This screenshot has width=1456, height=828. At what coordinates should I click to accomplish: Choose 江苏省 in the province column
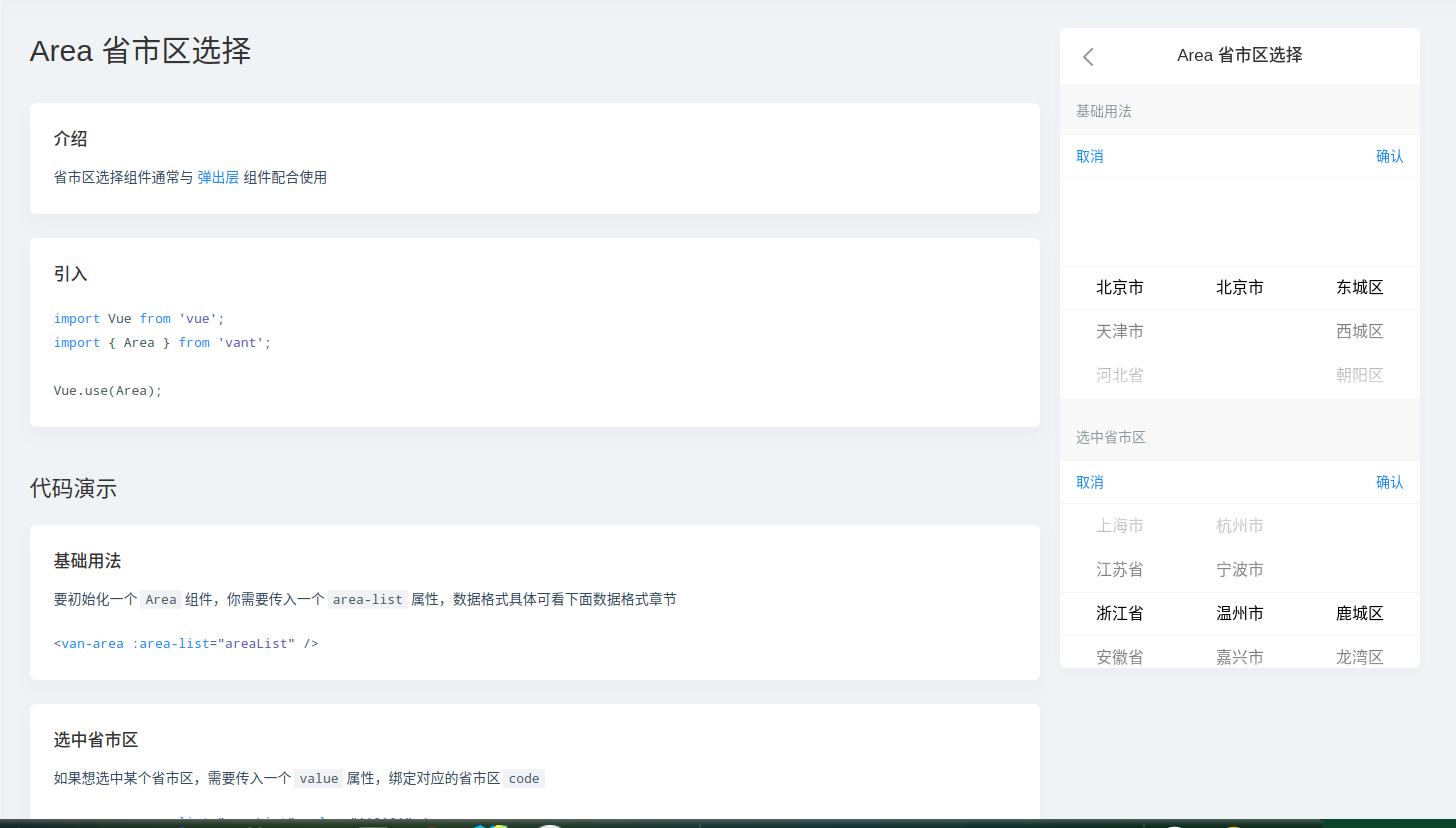point(1120,570)
